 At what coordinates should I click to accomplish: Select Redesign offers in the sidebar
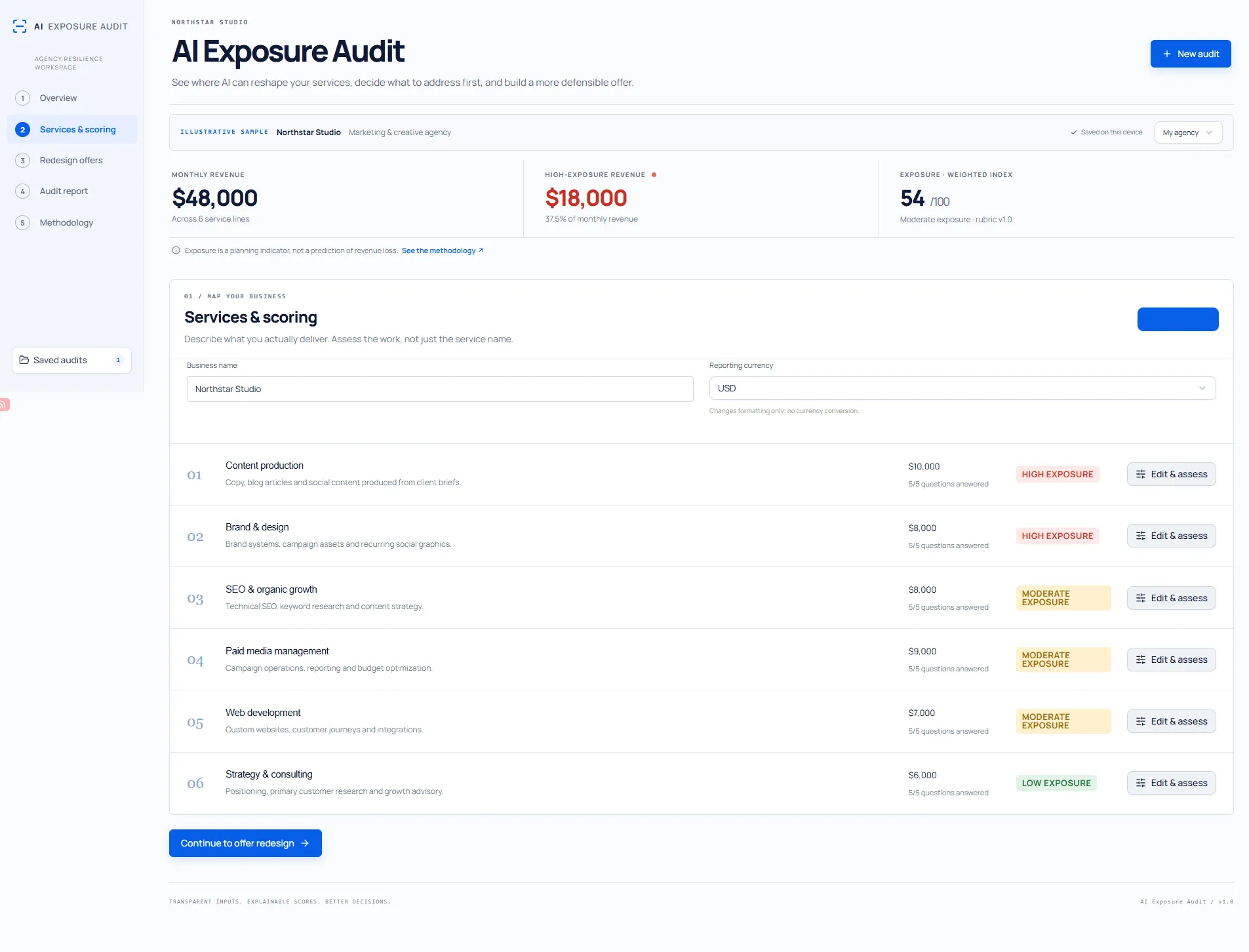pos(71,161)
